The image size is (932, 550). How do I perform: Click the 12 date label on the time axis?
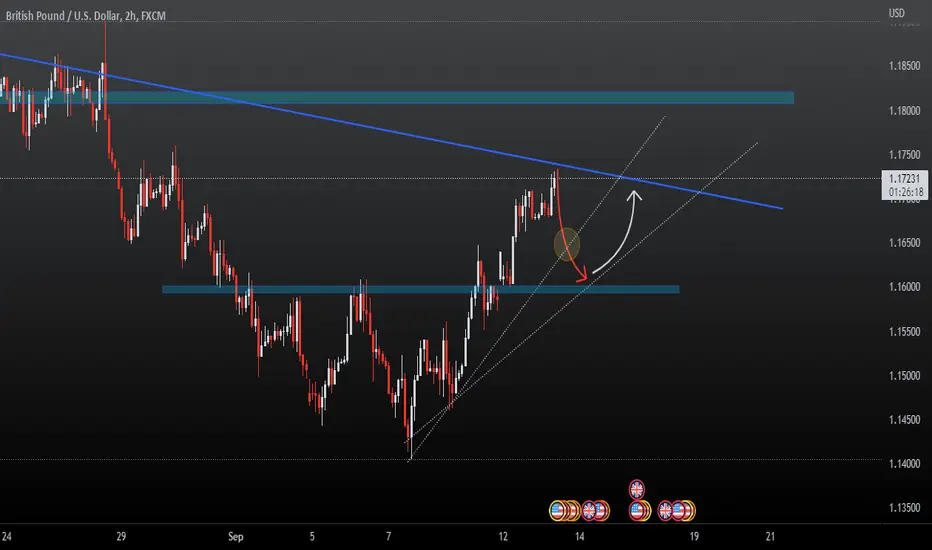(x=503, y=536)
